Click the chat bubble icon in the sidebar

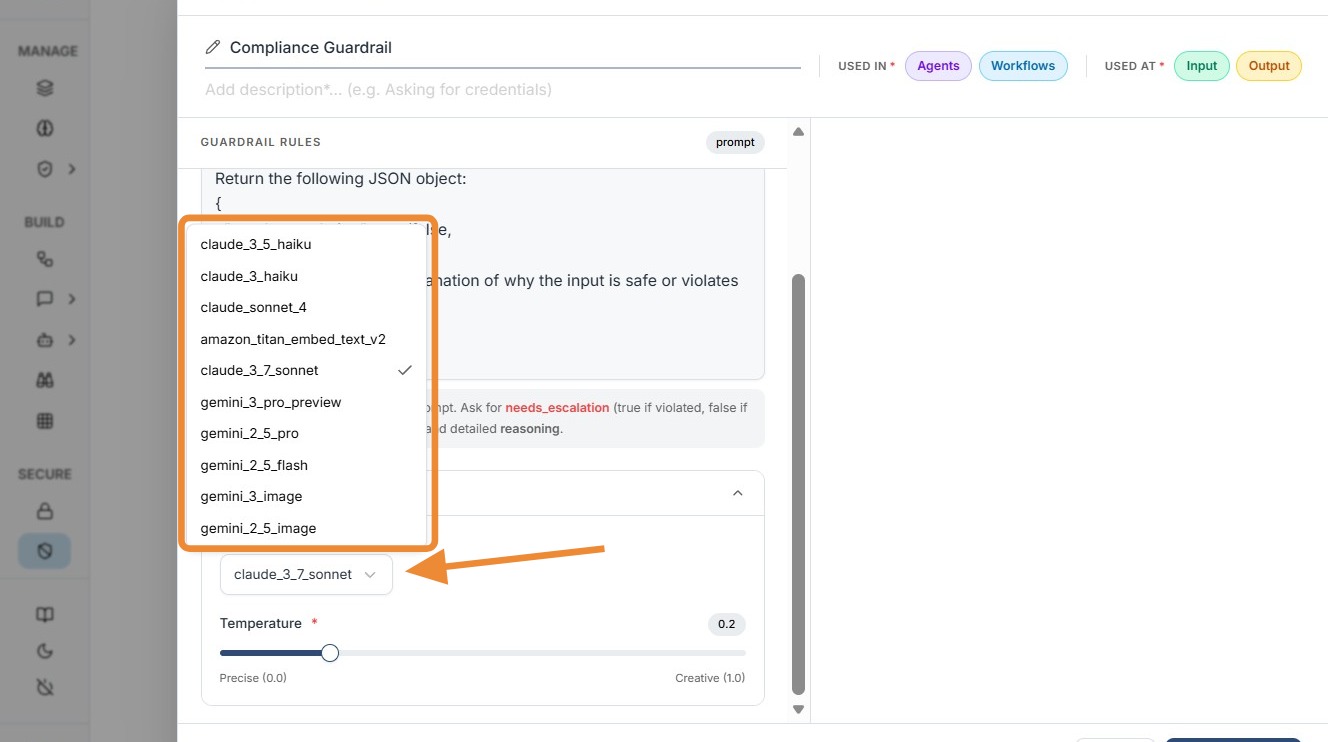tap(44, 299)
